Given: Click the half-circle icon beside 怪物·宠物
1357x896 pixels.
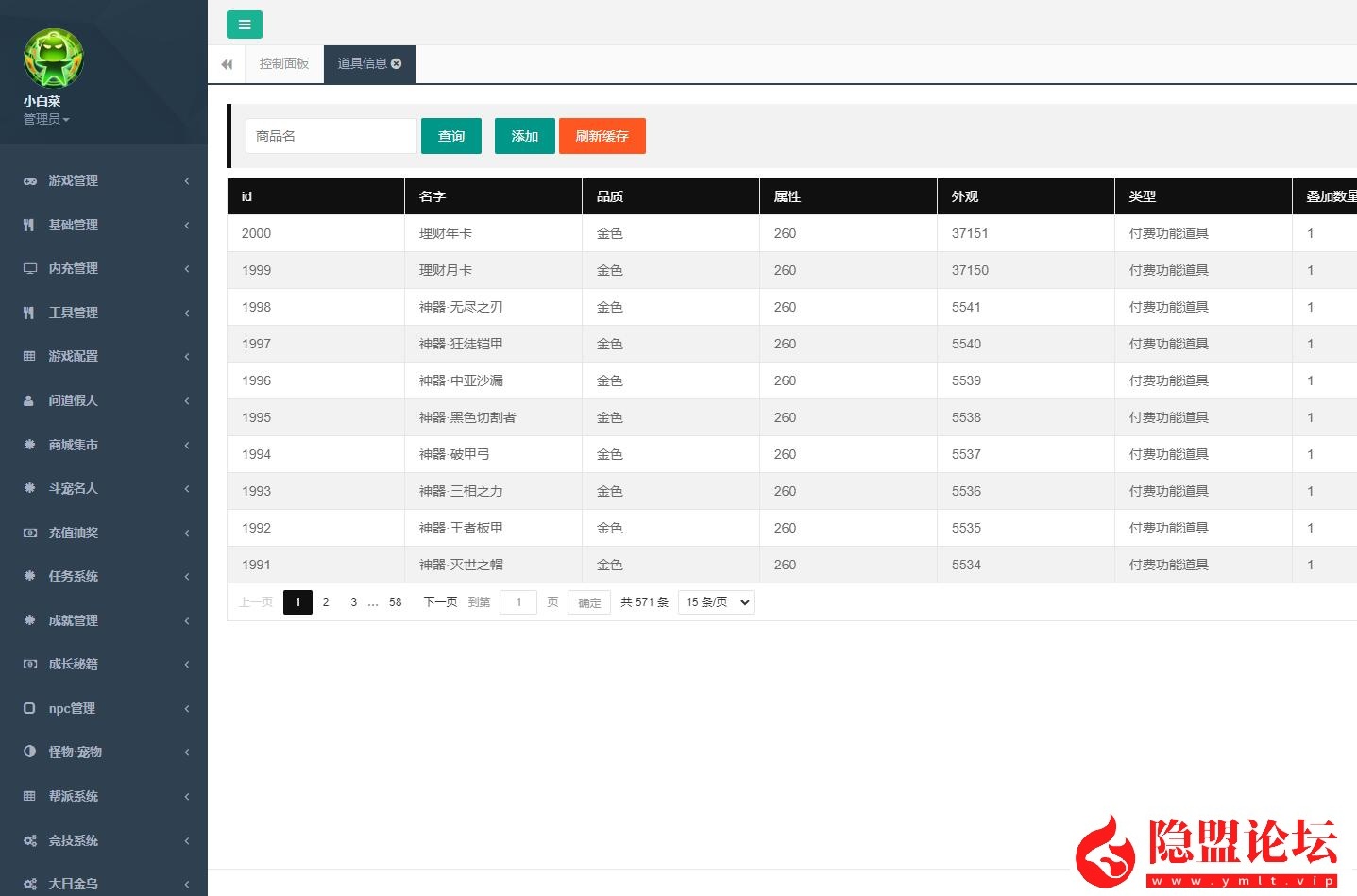Looking at the screenshot, I should (29, 752).
